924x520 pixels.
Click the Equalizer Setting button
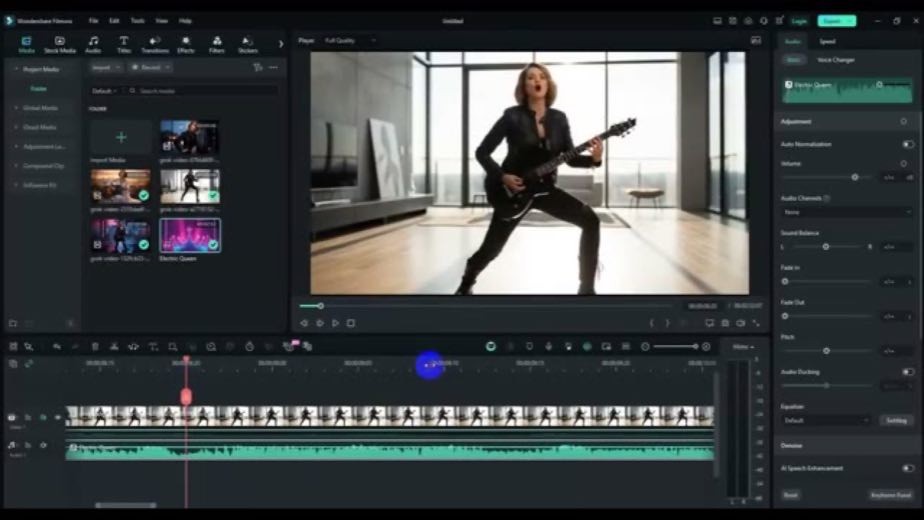click(x=896, y=420)
